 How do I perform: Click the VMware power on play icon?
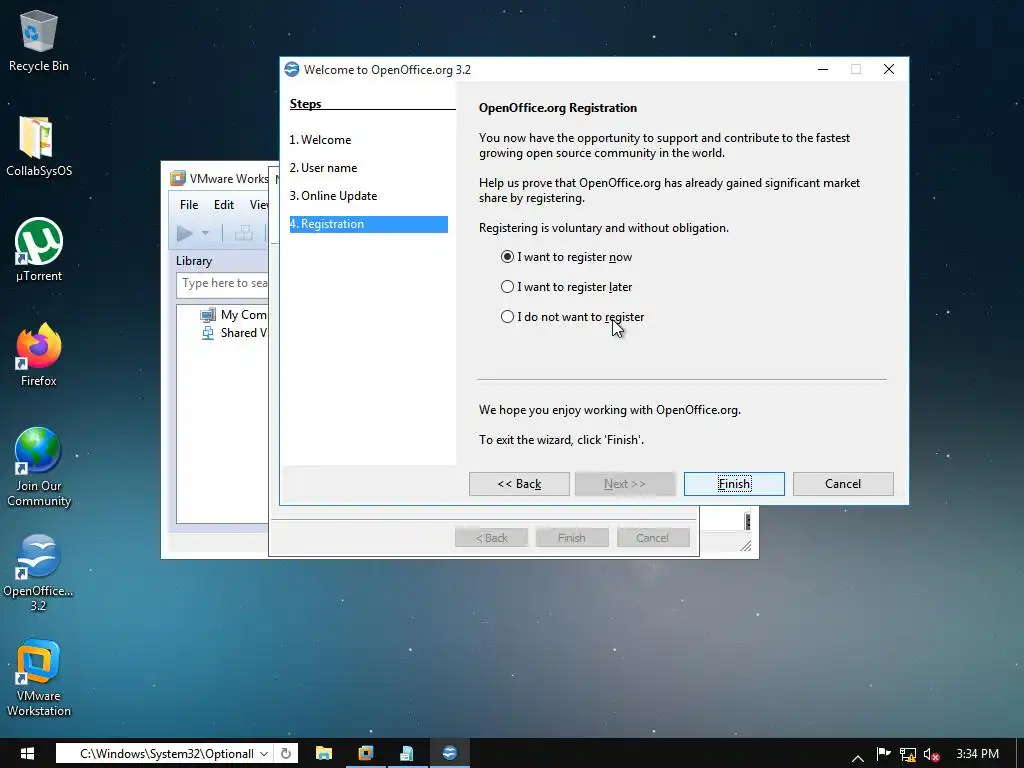point(185,233)
